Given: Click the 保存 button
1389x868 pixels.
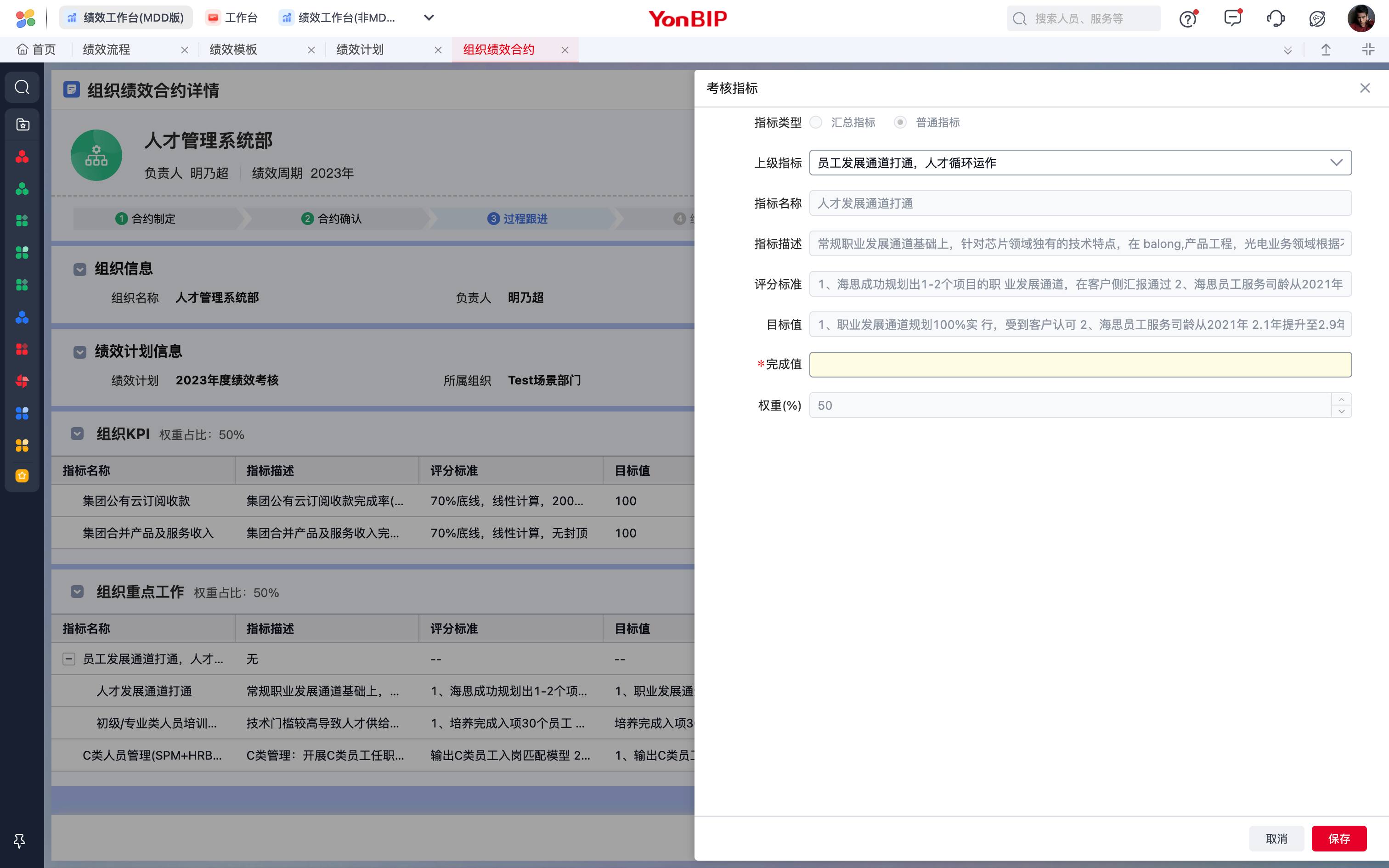Looking at the screenshot, I should pos(1338,839).
